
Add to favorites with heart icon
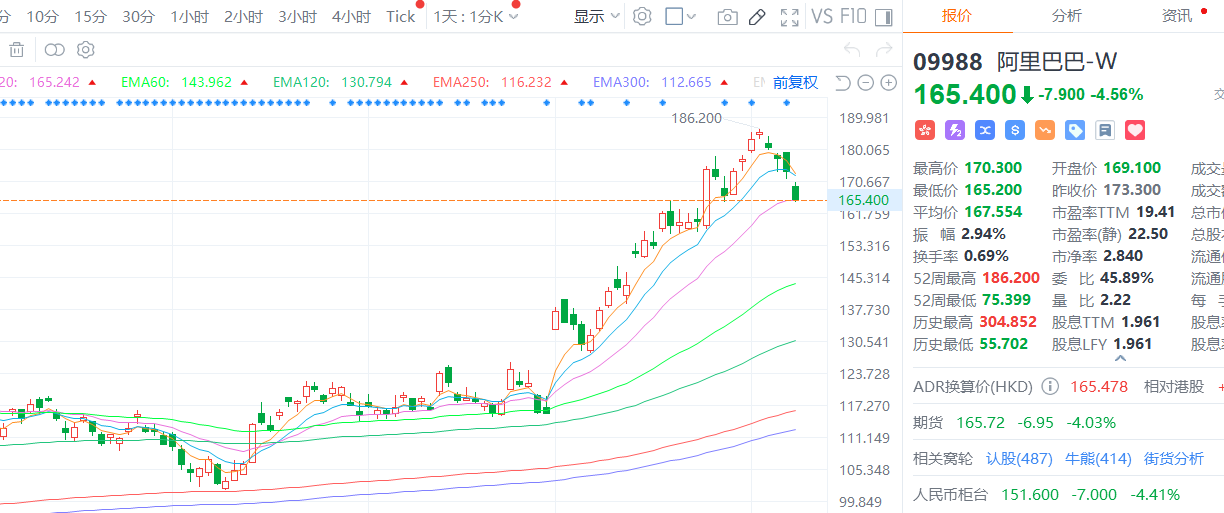point(1135,130)
